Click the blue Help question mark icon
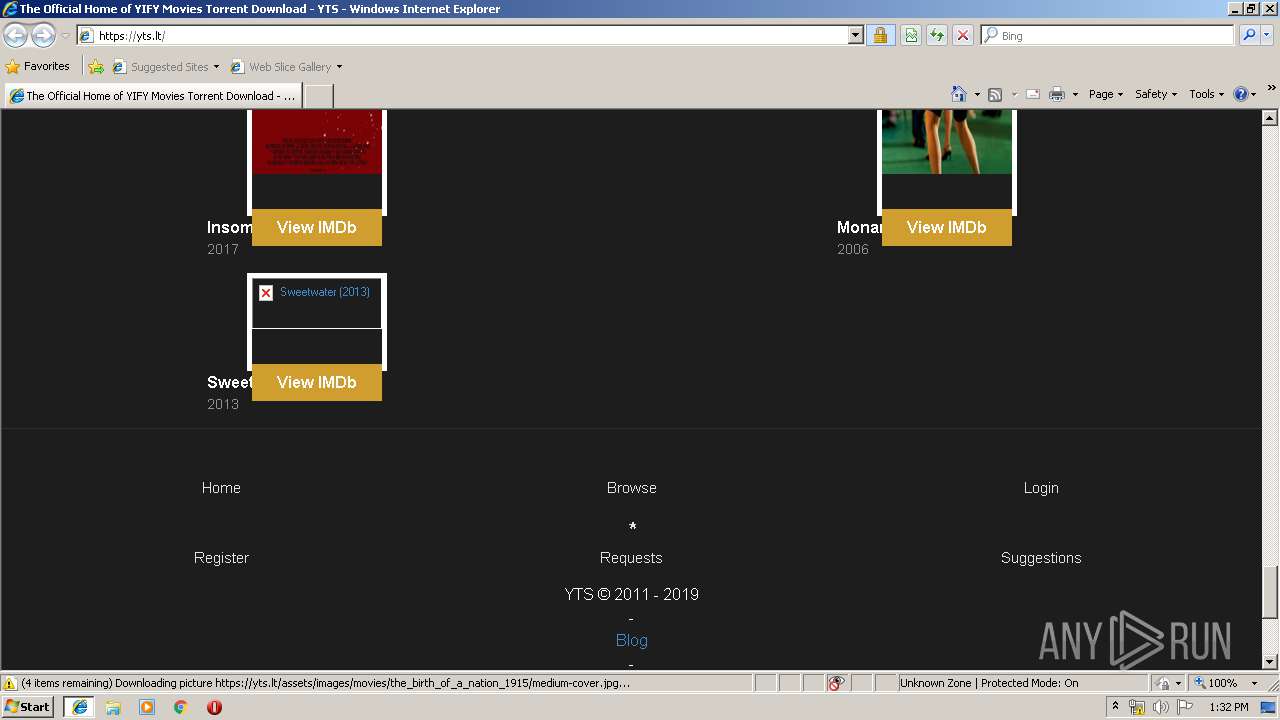This screenshot has width=1280, height=720. (1241, 94)
